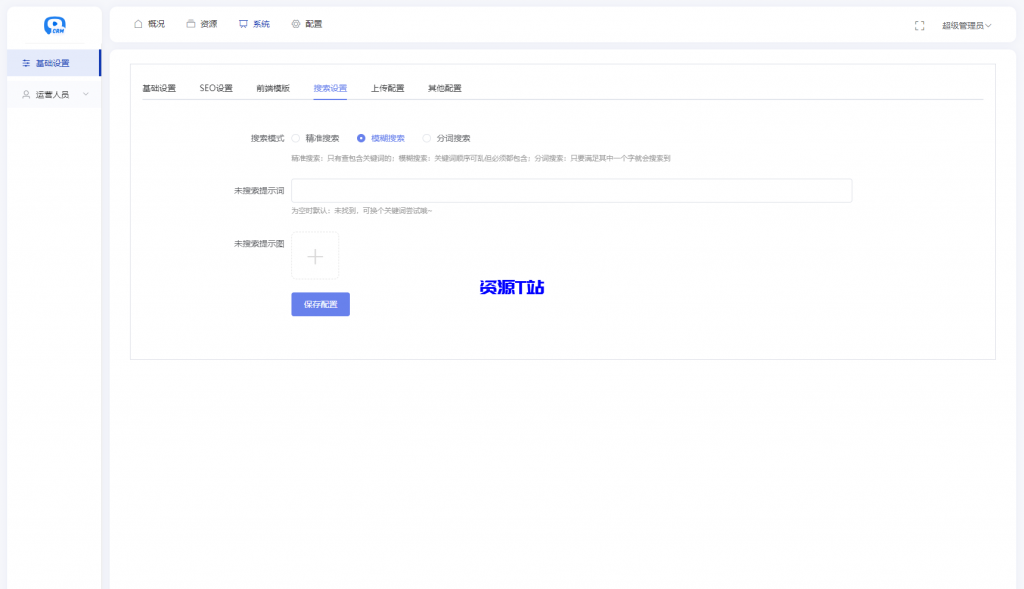Open the 超级管理员 account dropdown

(966, 27)
